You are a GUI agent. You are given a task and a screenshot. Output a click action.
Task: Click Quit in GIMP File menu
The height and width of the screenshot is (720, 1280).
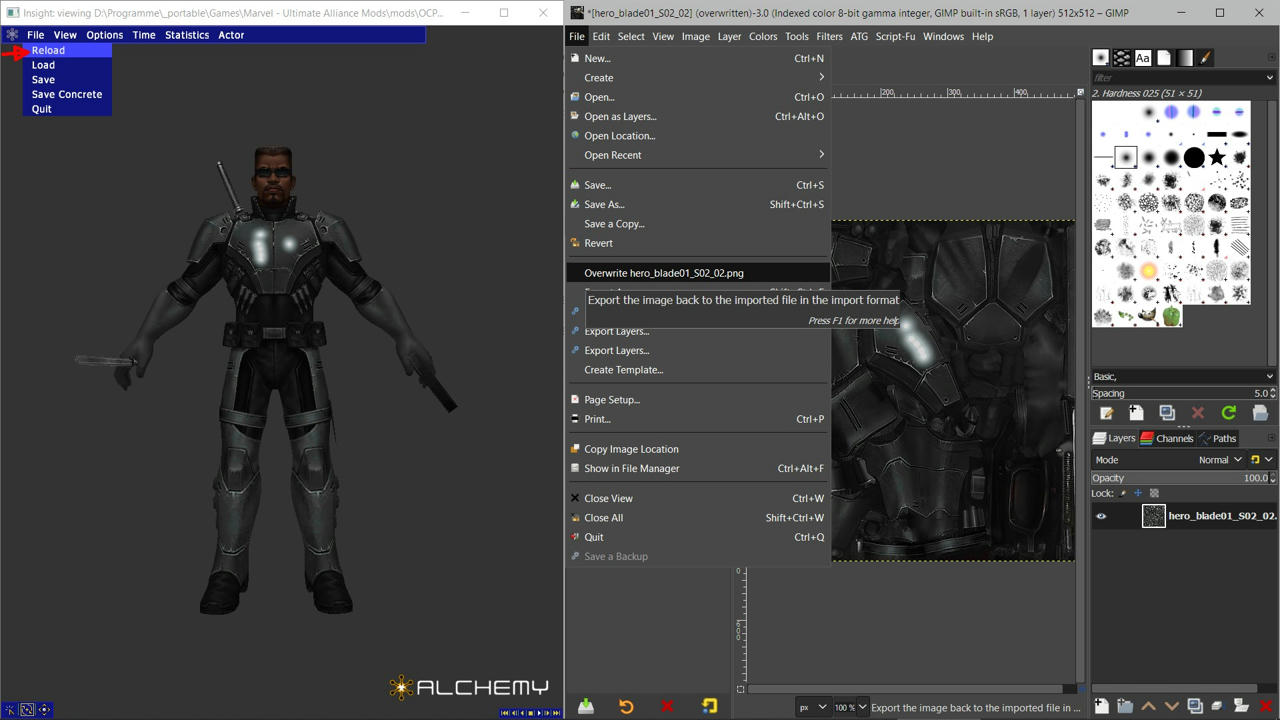tap(698, 537)
